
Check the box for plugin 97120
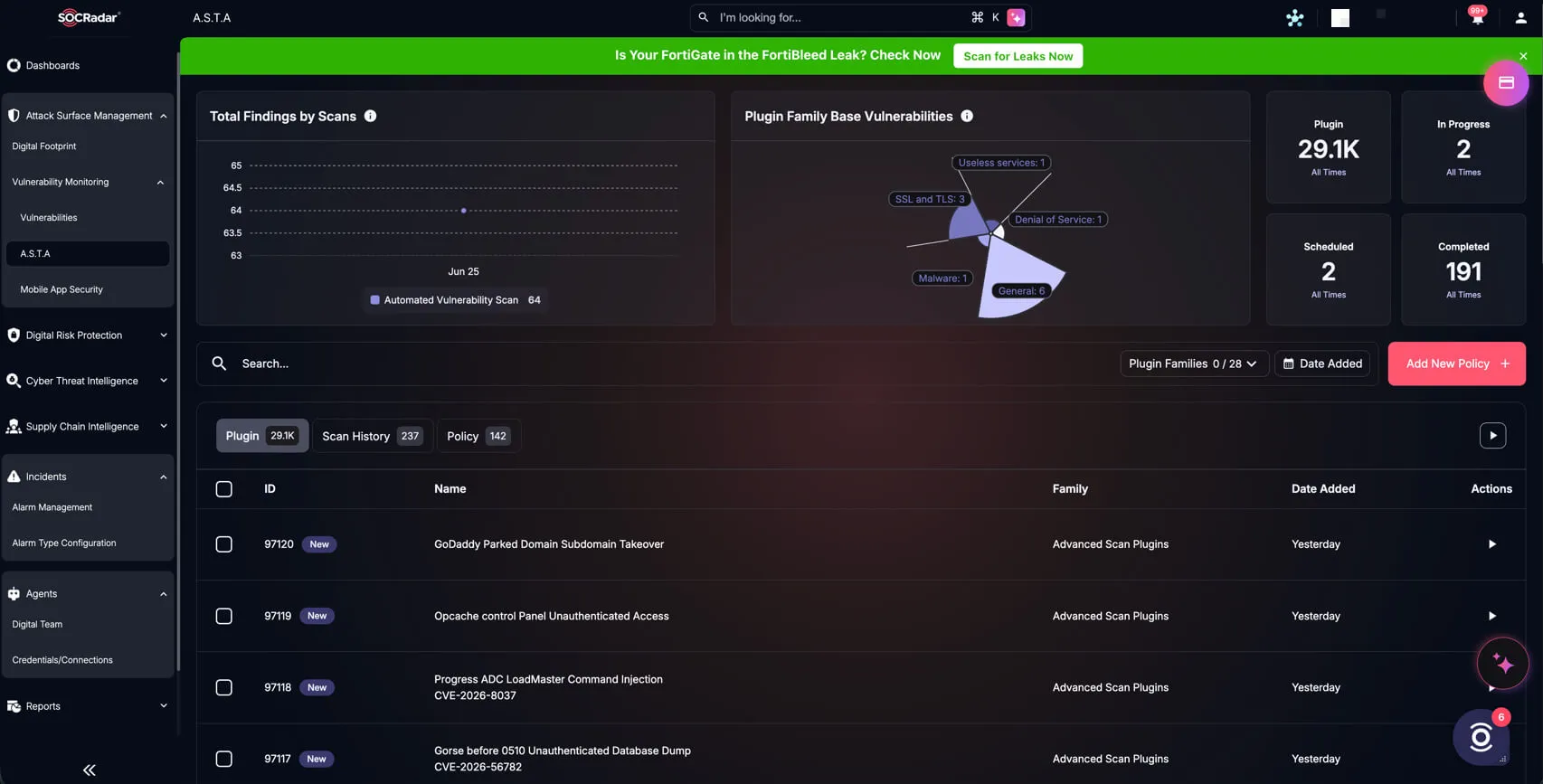pyautogui.click(x=224, y=544)
